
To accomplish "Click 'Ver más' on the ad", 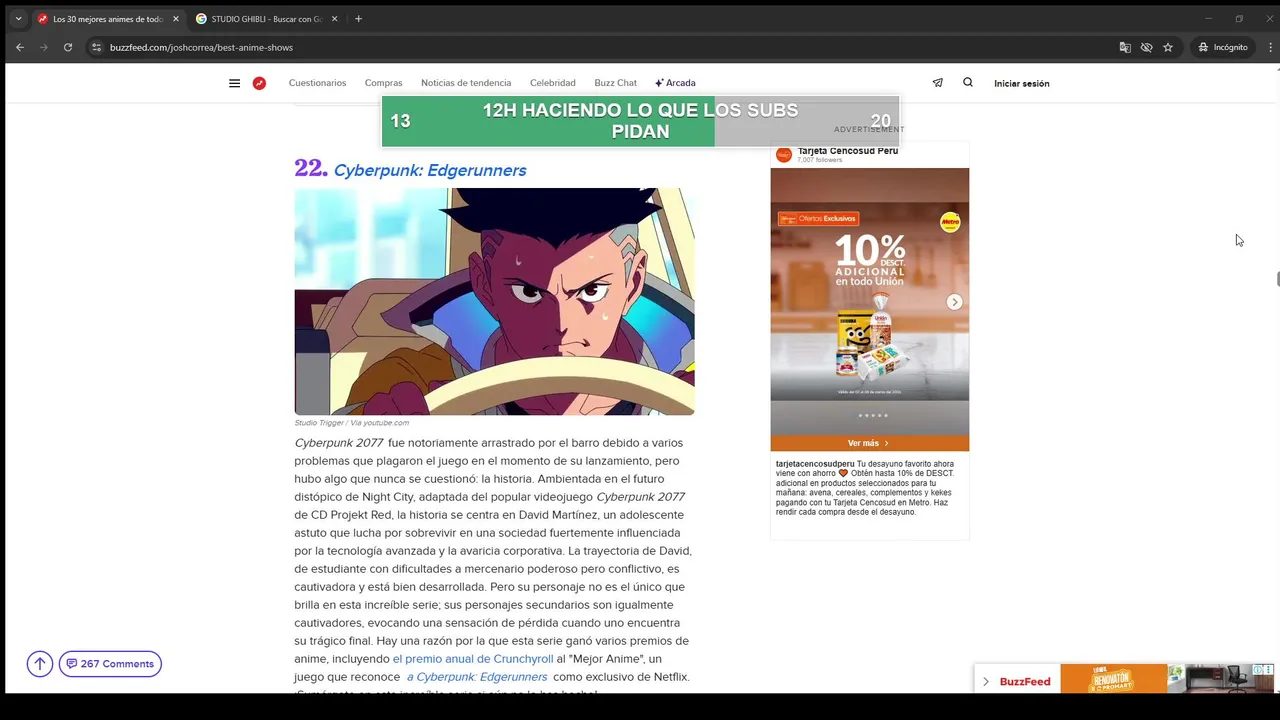I will (868, 443).
